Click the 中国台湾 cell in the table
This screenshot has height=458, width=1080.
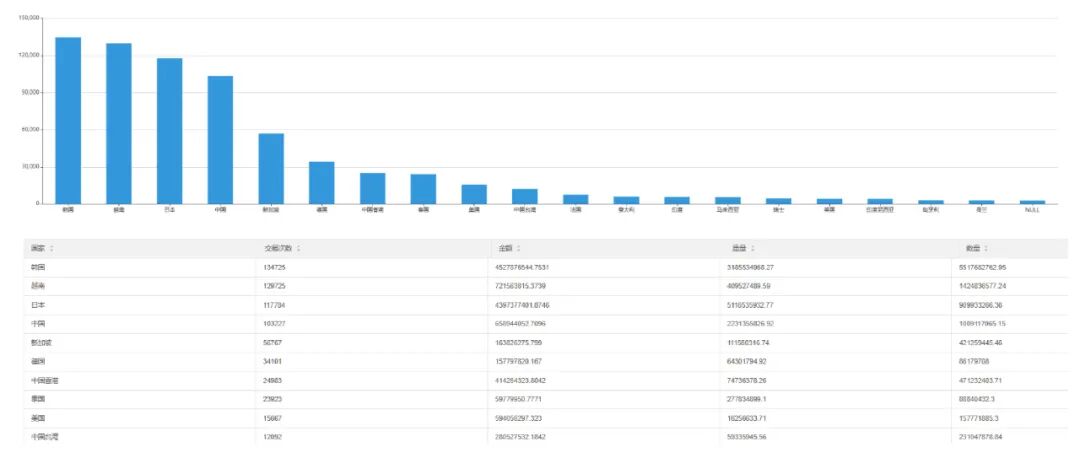45,437
